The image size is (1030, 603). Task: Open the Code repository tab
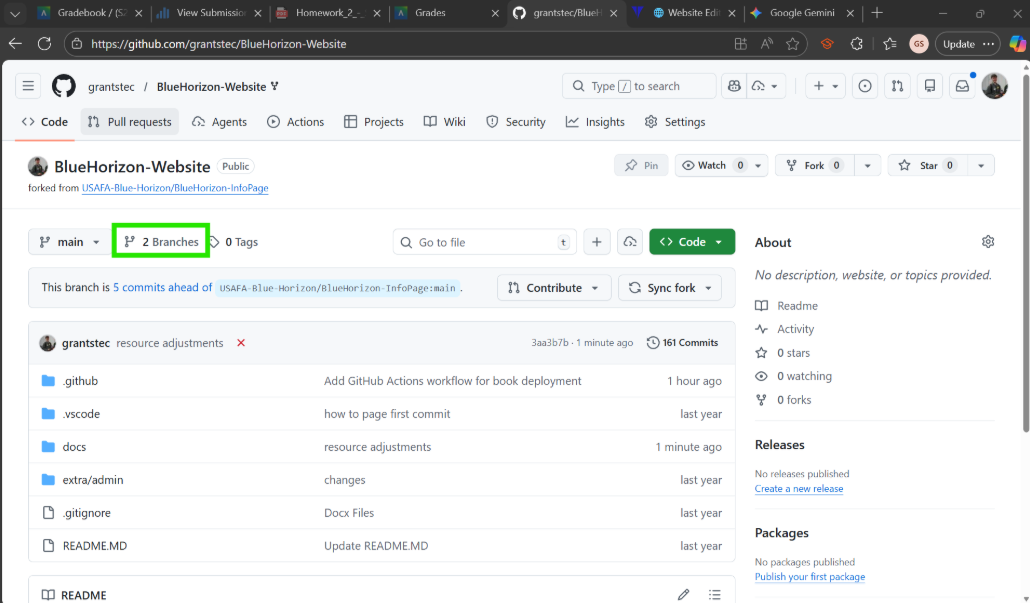[x=45, y=122]
